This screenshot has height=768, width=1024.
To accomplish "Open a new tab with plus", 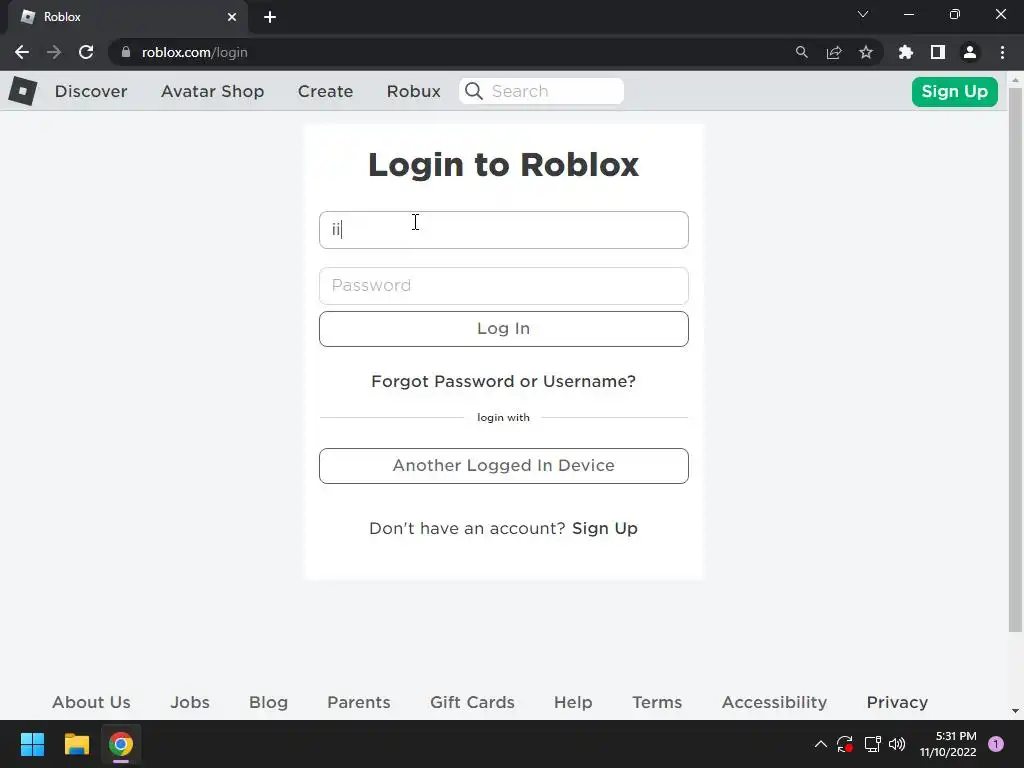I will pos(270,17).
